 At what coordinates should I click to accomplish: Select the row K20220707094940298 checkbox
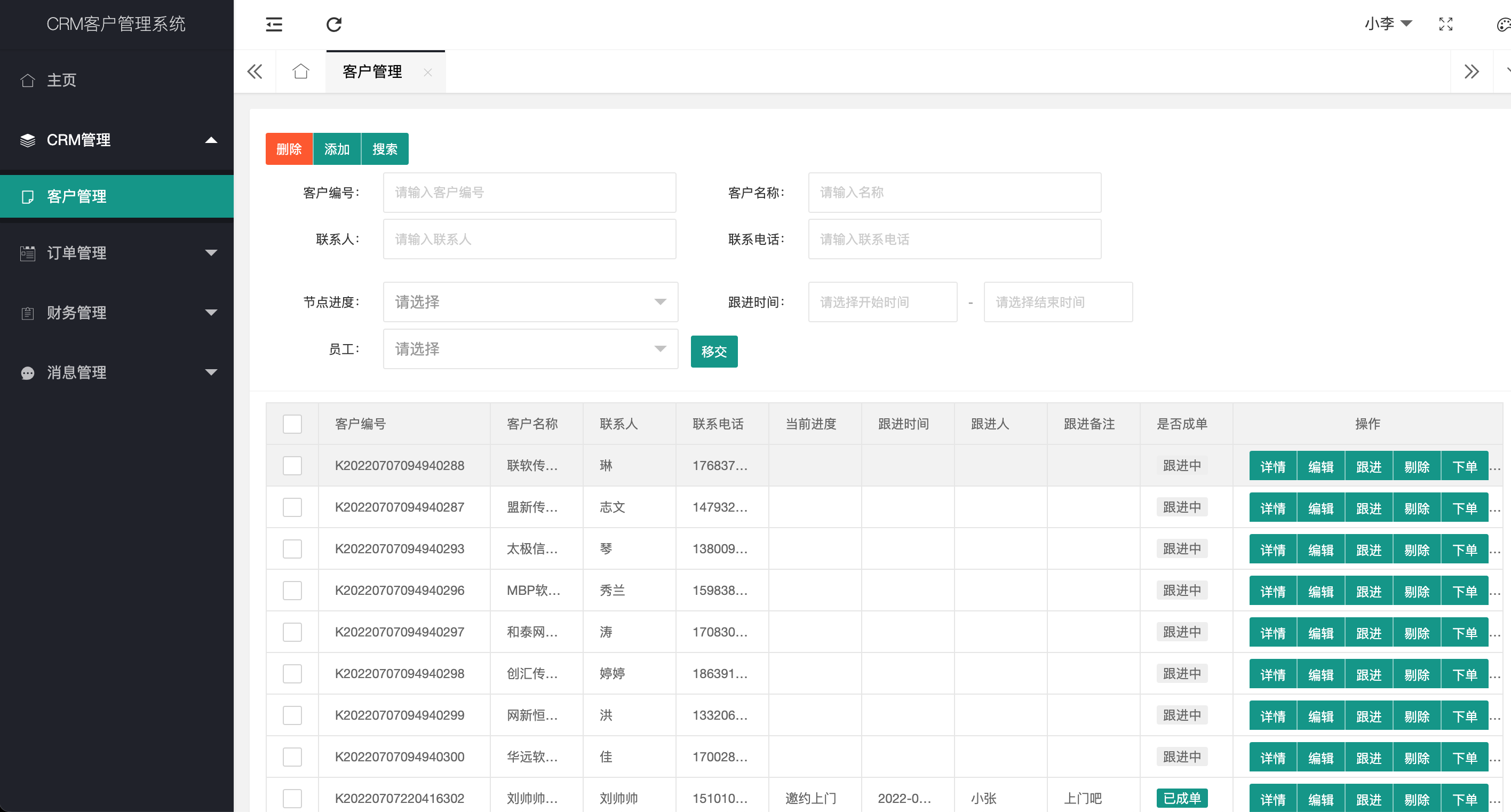point(292,674)
